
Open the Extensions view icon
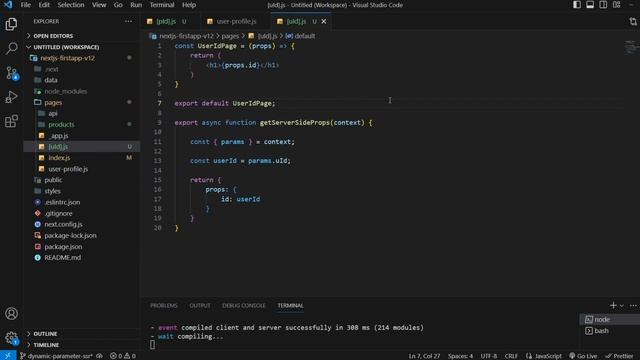click(x=11, y=121)
